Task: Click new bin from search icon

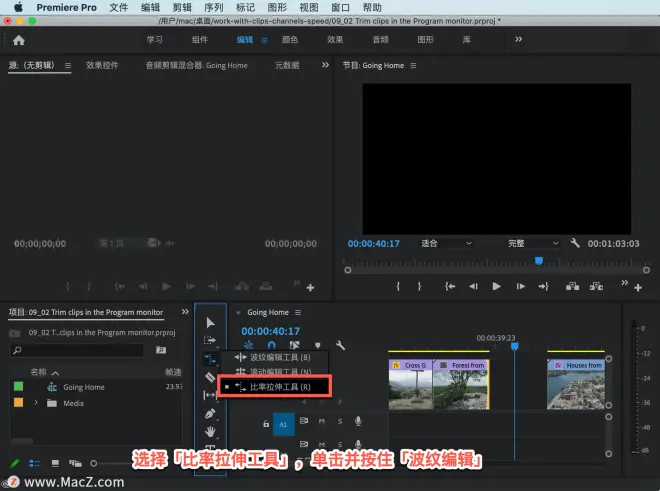Action: pyautogui.click(x=161, y=350)
